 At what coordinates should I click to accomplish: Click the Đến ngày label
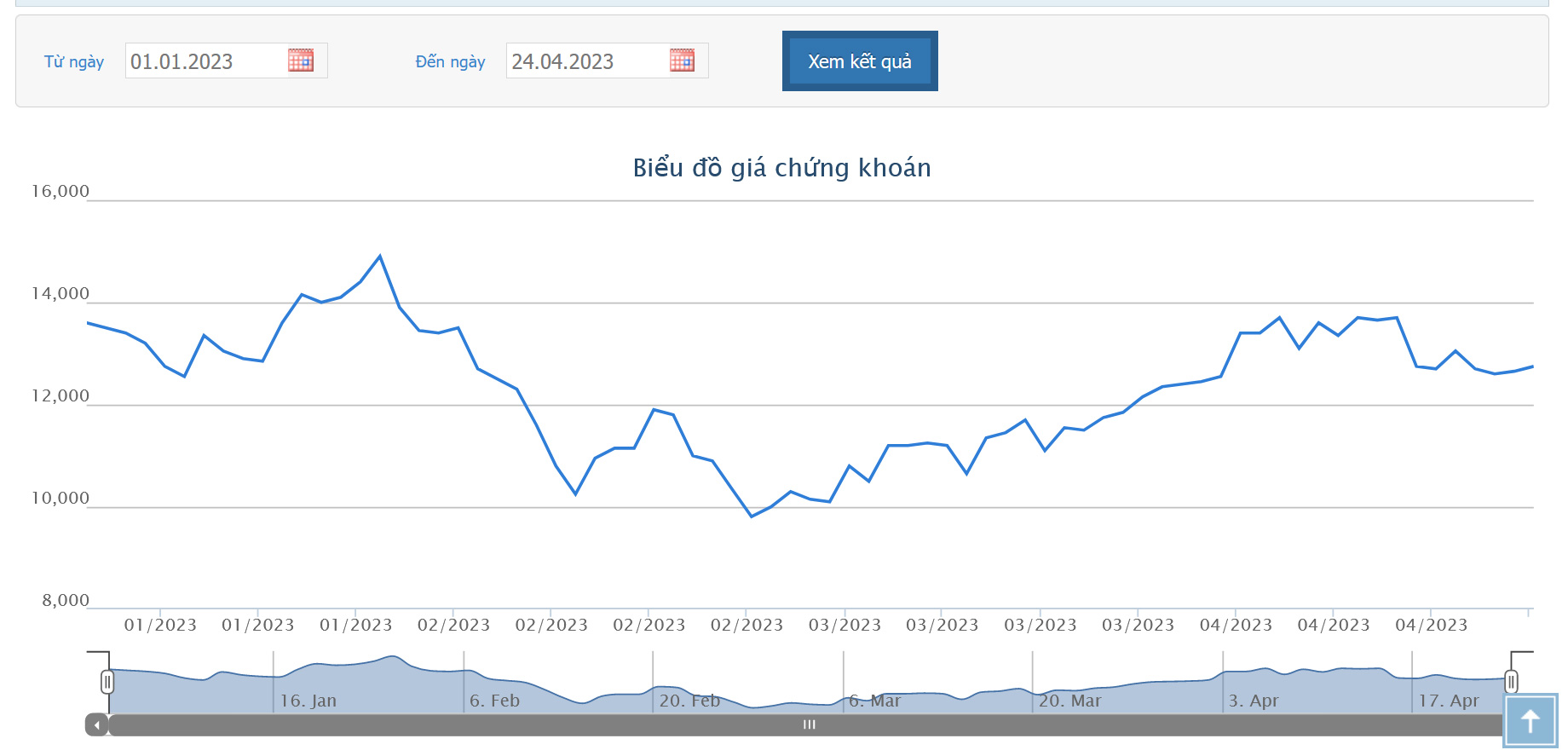click(450, 62)
